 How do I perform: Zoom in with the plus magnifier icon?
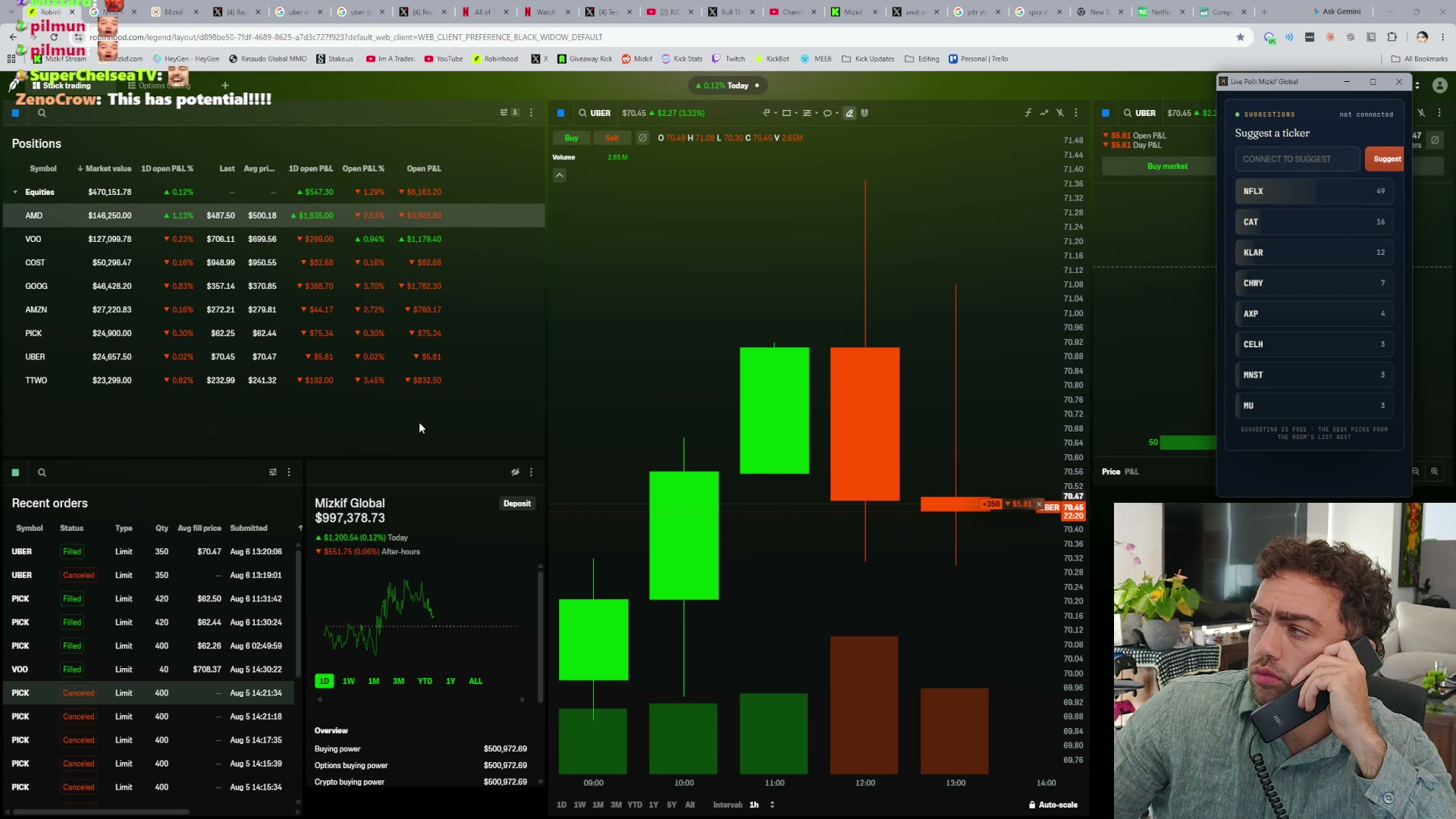1434,472
